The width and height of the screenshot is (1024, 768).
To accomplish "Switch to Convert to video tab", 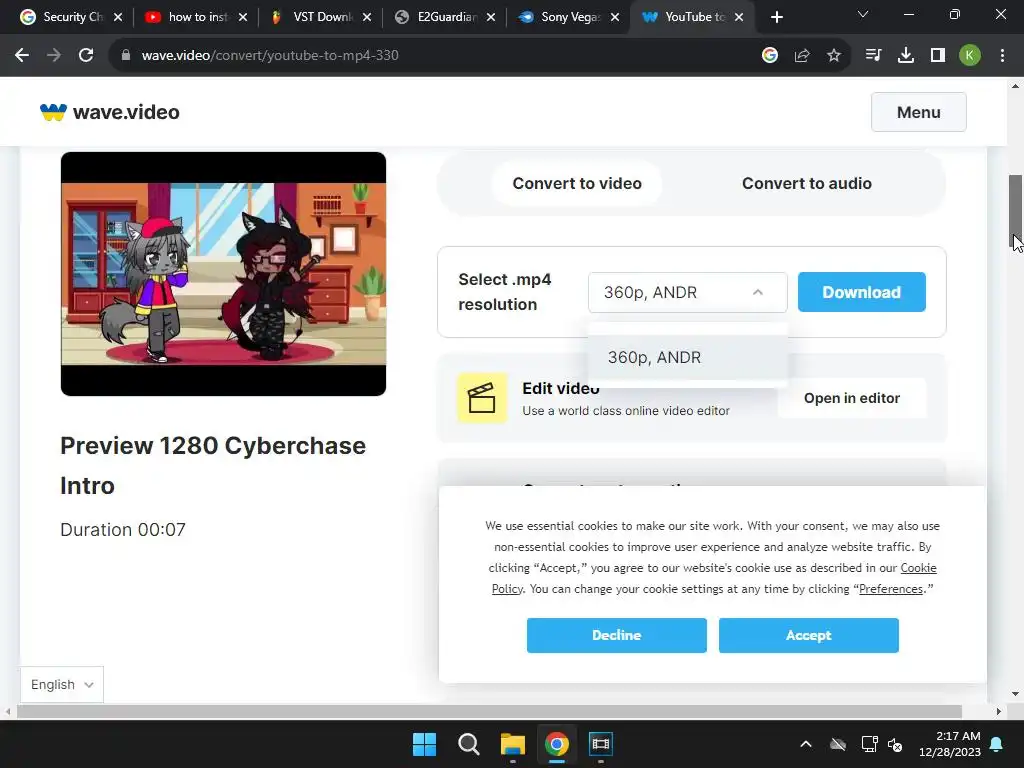I will pos(577,184).
